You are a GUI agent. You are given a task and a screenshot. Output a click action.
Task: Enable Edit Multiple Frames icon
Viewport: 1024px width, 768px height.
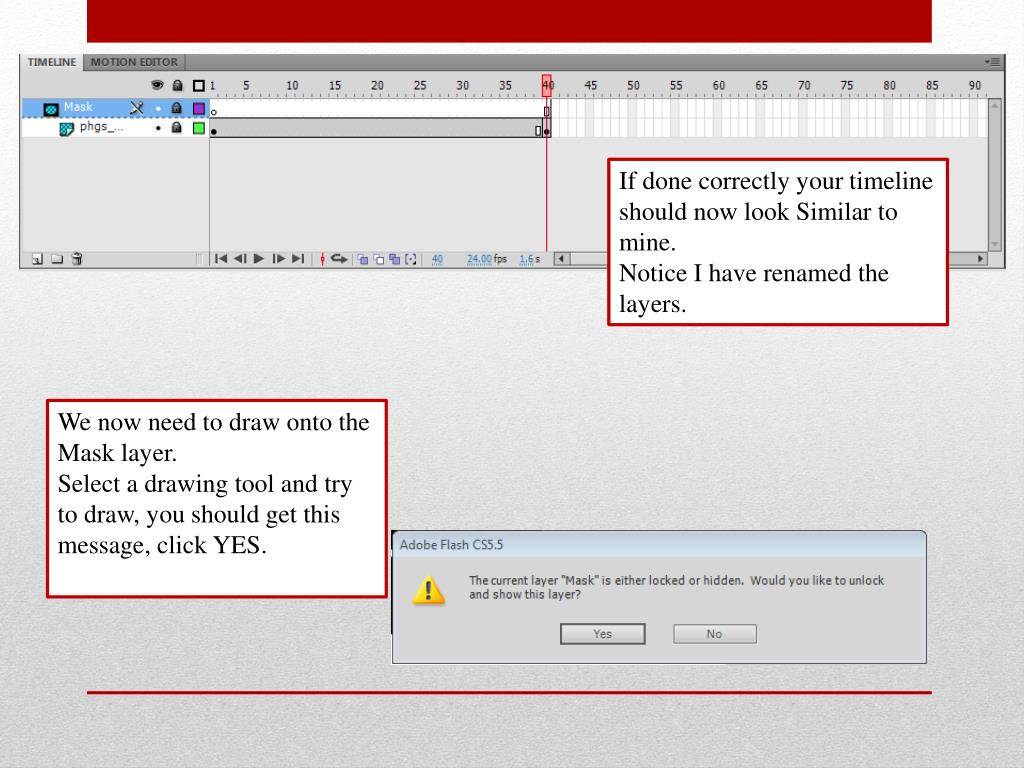394,259
